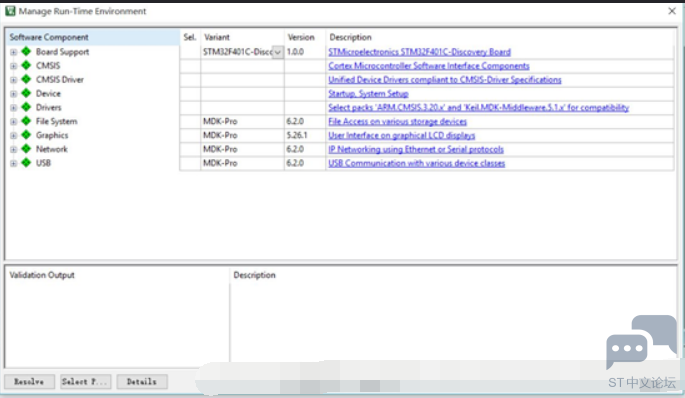Viewport: 685px width, 398px height.
Task: Click the version 5.26.1 cell for Graphics
Action: click(x=305, y=135)
